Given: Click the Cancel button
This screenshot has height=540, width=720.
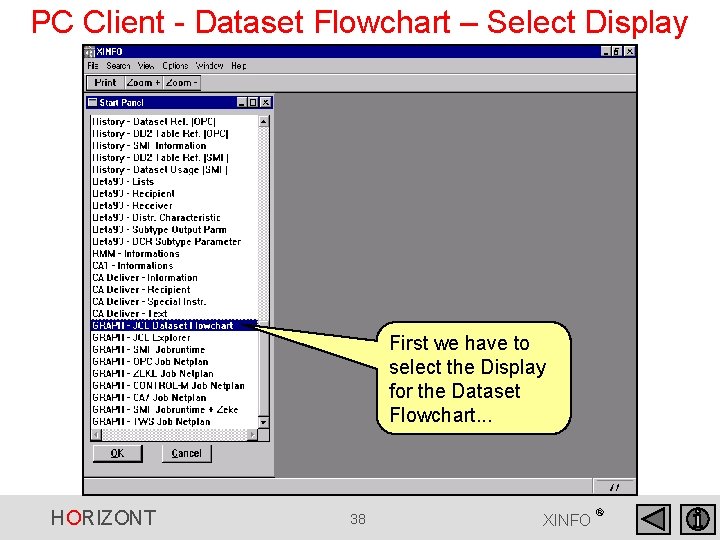Looking at the screenshot, I should pyautogui.click(x=186, y=453).
